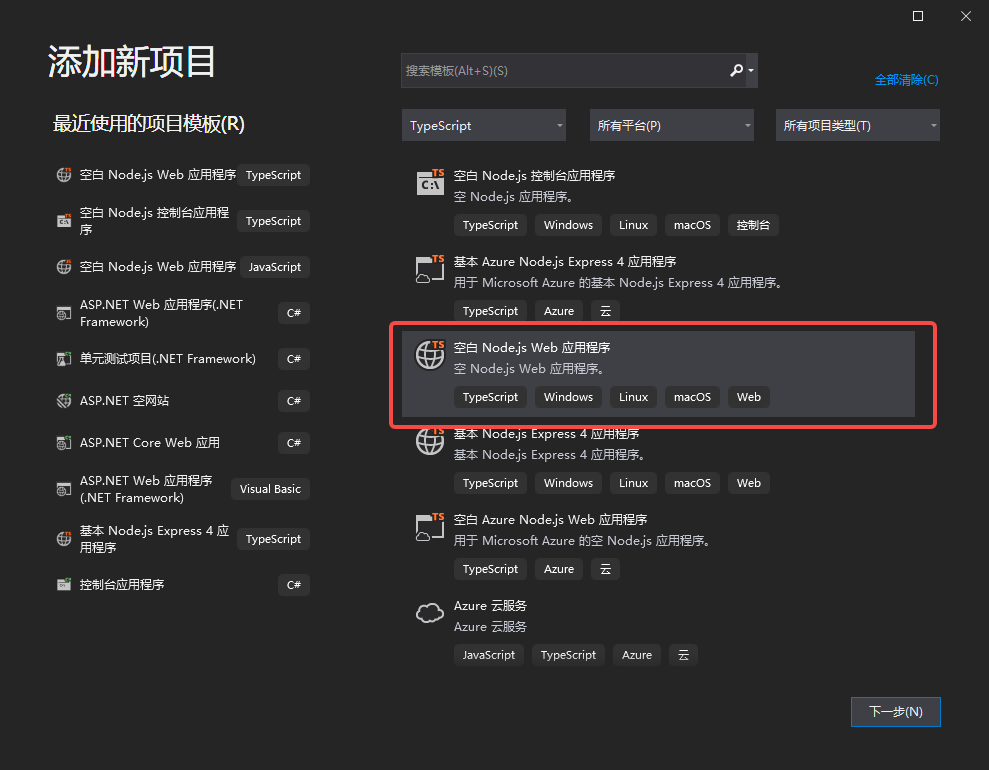This screenshot has width=989, height=770.
Task: Maximize the 添加新项目 dialog window
Action: pyautogui.click(x=918, y=16)
